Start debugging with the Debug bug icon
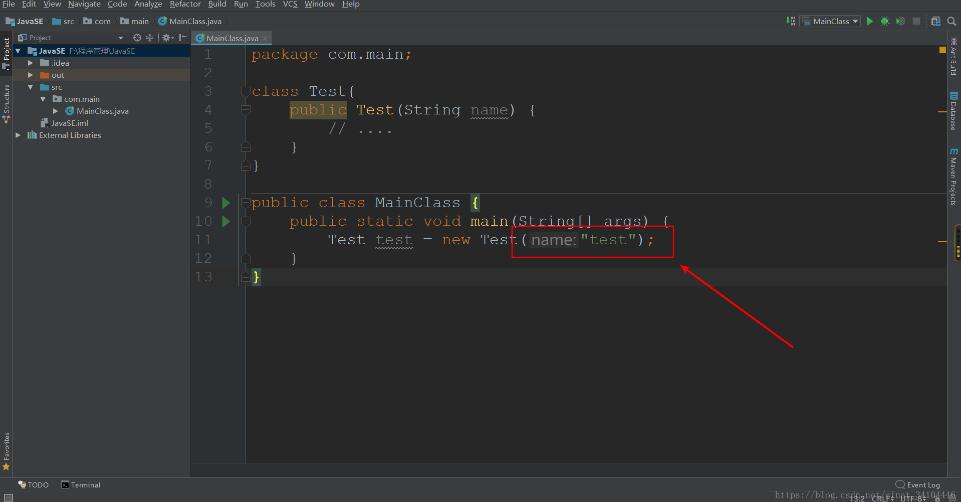This screenshot has height=502, width=963. coord(885,21)
